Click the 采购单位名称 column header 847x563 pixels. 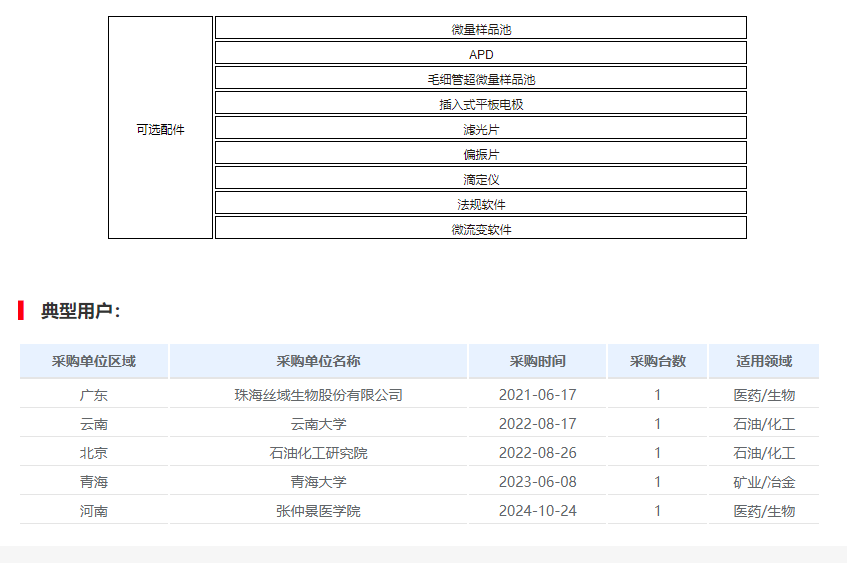tap(318, 361)
